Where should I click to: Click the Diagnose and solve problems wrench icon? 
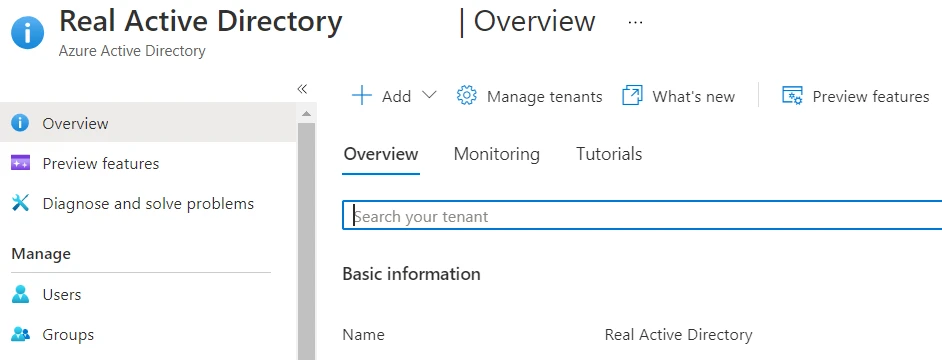[x=20, y=203]
